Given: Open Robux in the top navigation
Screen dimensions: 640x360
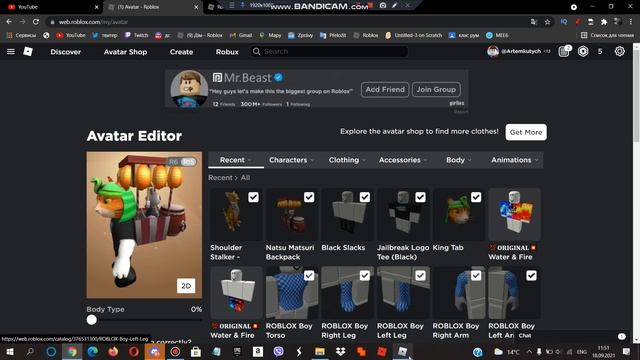Looking at the screenshot, I should point(227,52).
